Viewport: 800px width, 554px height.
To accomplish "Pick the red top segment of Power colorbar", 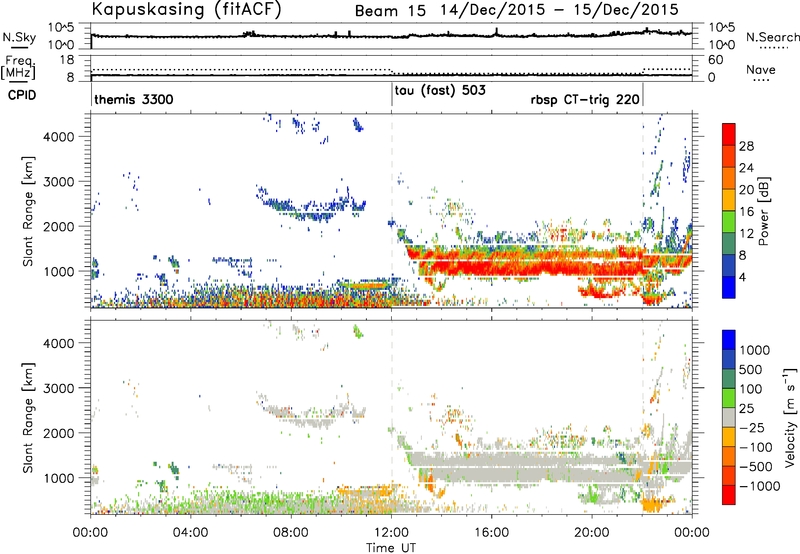I will (729, 134).
